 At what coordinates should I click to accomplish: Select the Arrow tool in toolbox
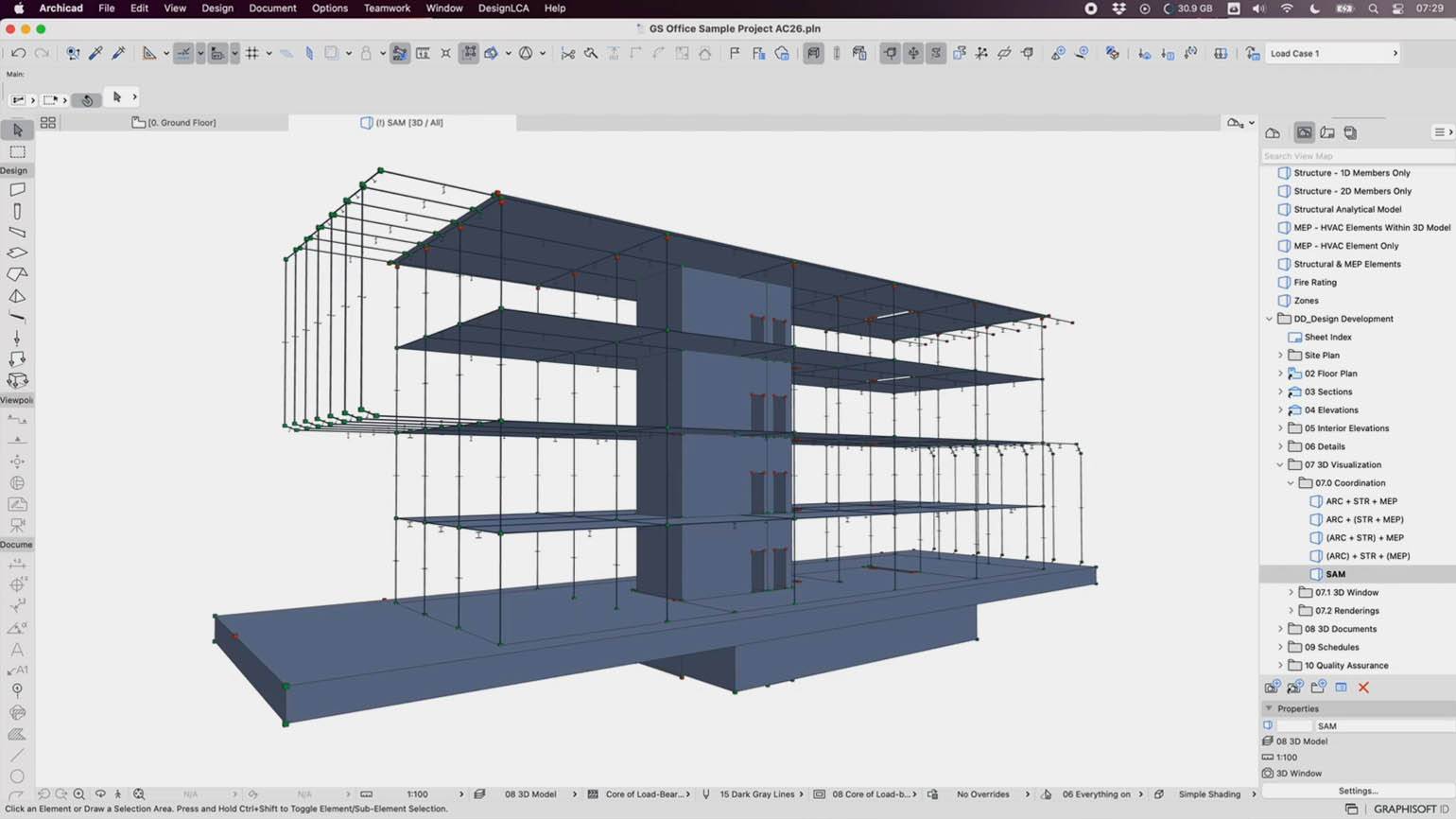(17, 131)
